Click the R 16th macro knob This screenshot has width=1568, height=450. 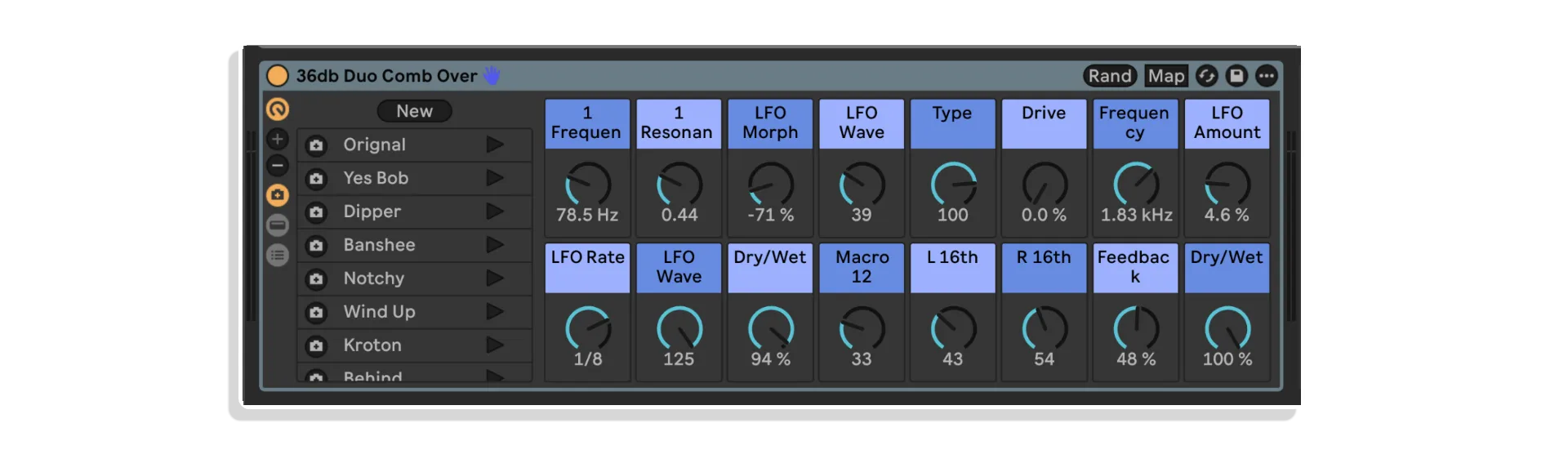coord(1045,328)
